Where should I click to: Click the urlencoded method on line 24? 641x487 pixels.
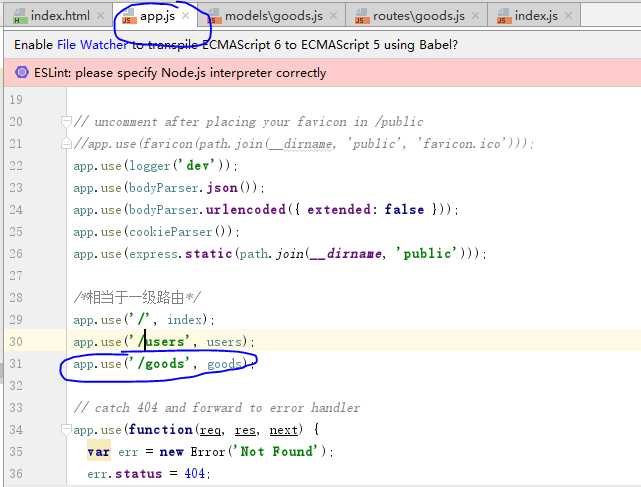246,209
